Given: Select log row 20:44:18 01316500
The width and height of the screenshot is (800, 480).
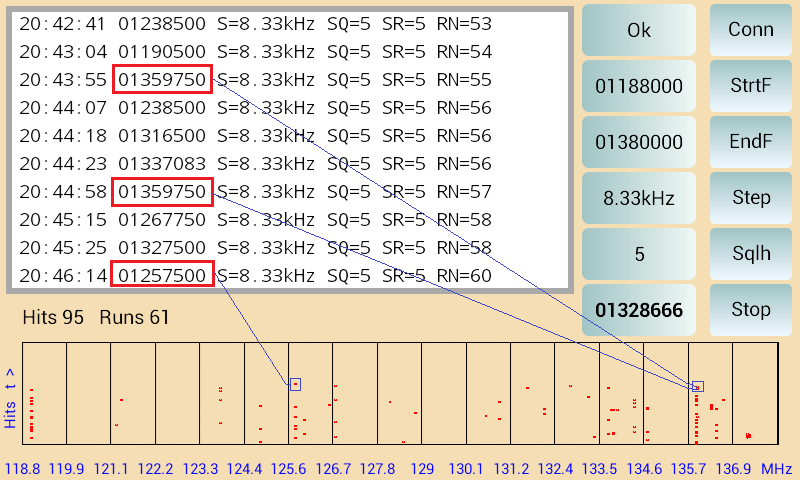Looking at the screenshot, I should tap(256, 136).
